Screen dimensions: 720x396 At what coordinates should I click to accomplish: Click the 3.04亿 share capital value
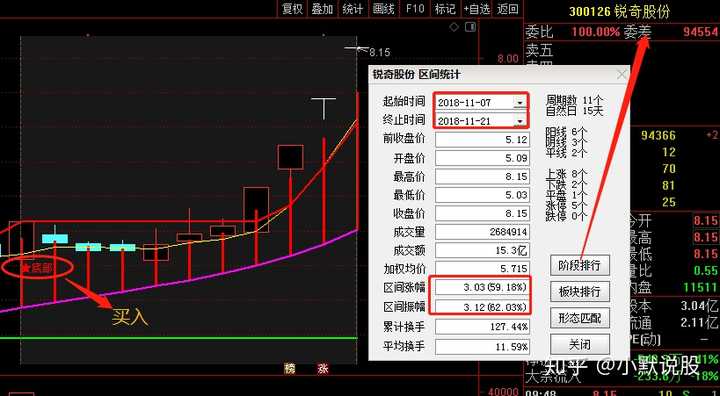(699, 305)
